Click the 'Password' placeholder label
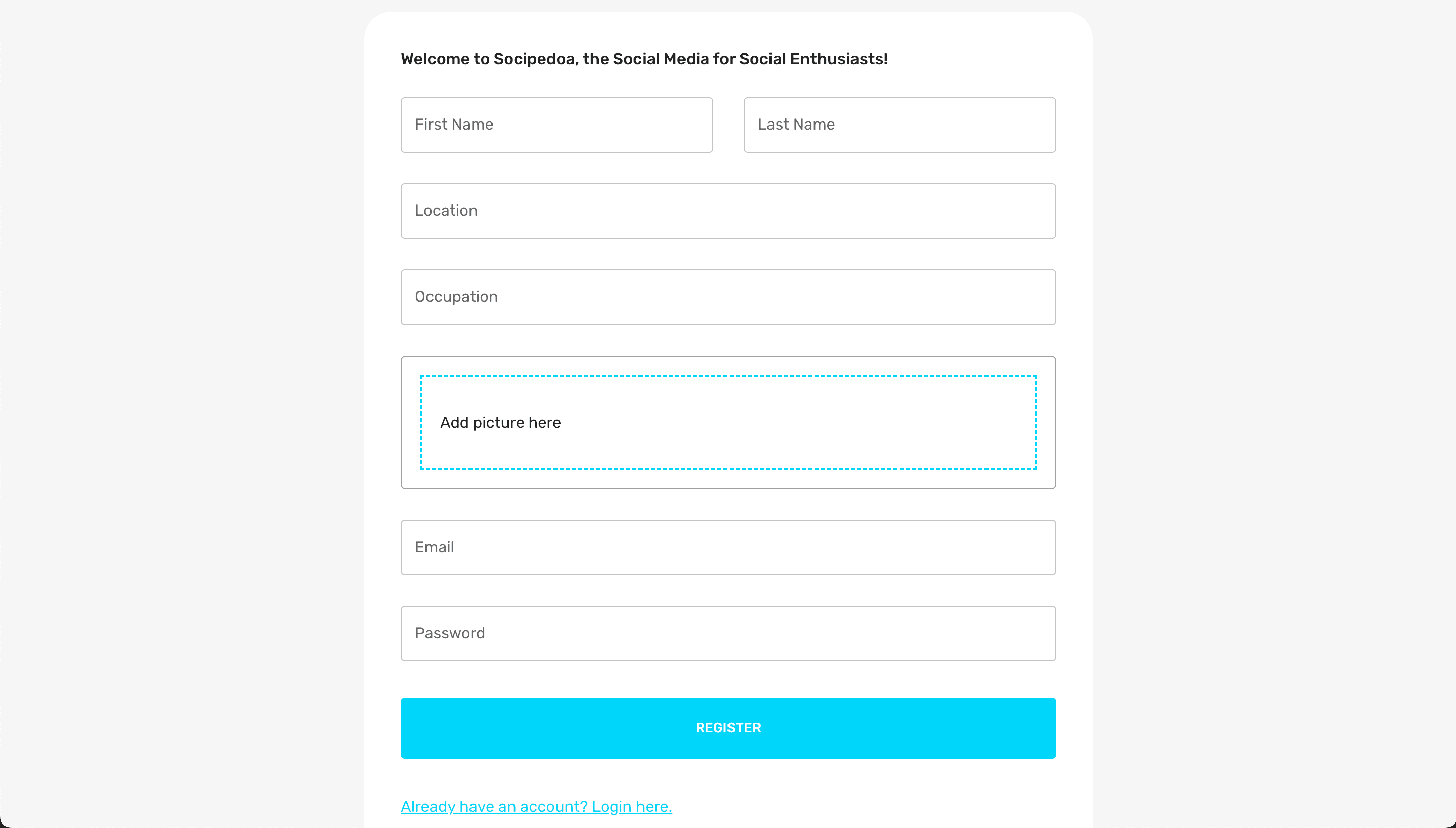The width and height of the screenshot is (1456, 828). [450, 633]
